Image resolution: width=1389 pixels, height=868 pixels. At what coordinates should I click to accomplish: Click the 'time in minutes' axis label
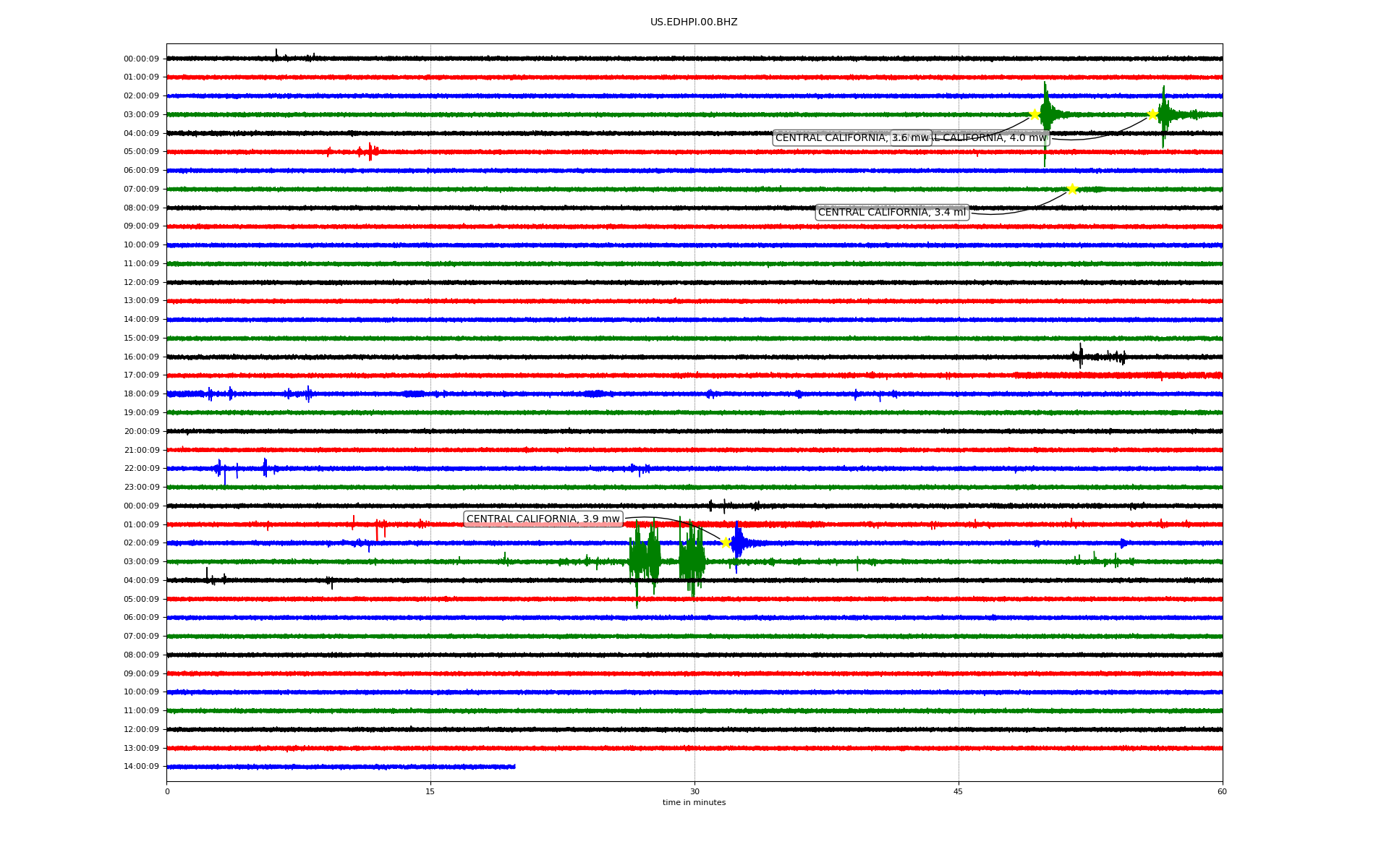coord(693,803)
